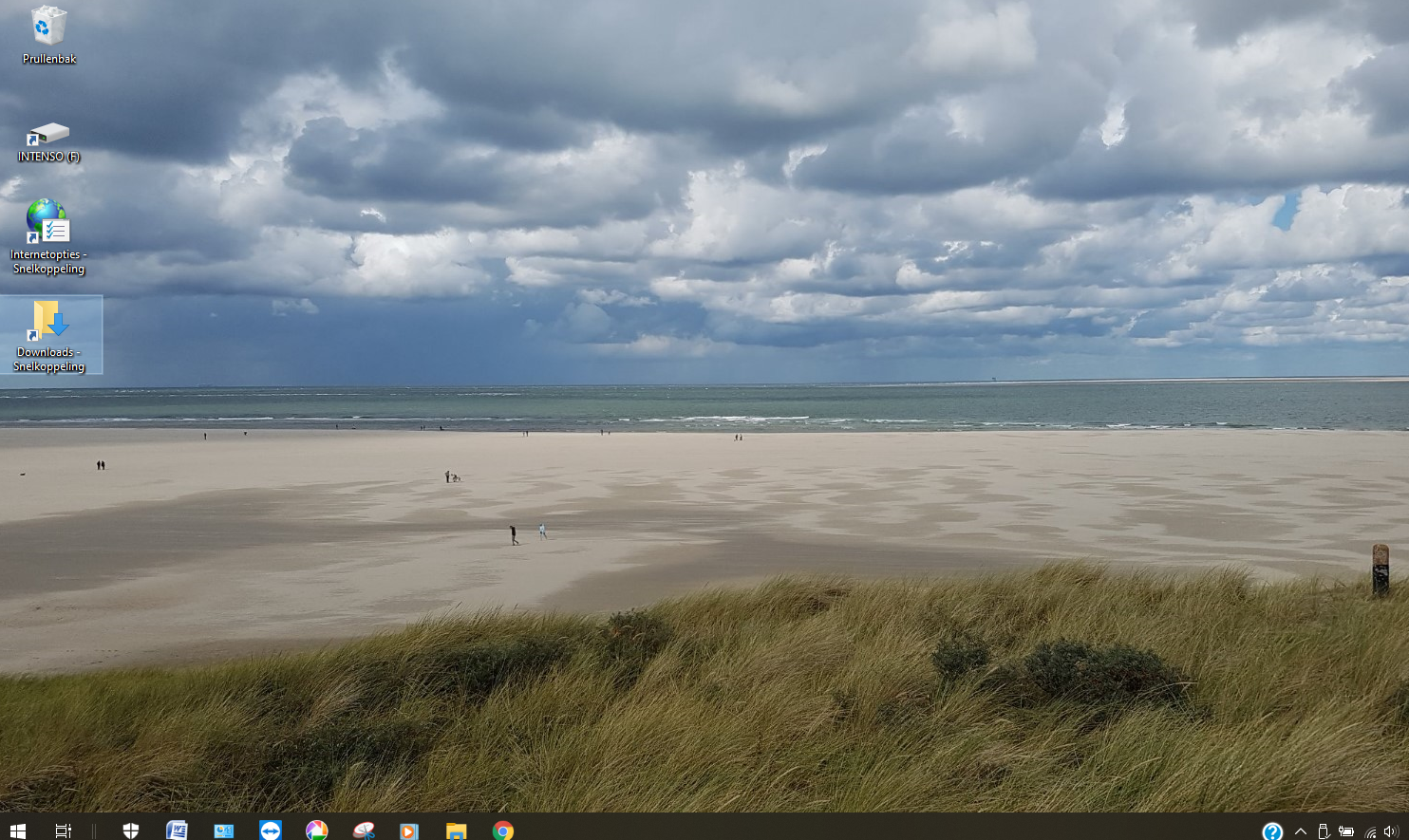Launch the Snipping Tool from taskbar

point(364,831)
